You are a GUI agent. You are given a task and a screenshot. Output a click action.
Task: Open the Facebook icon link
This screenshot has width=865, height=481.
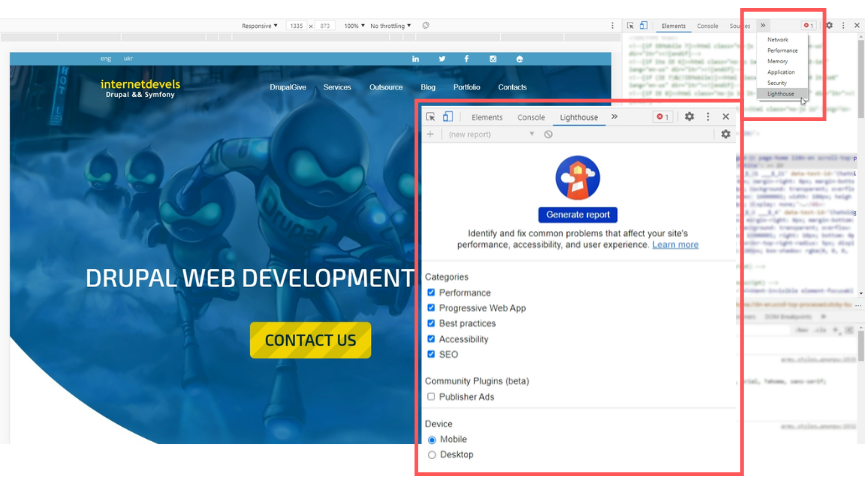pos(467,59)
